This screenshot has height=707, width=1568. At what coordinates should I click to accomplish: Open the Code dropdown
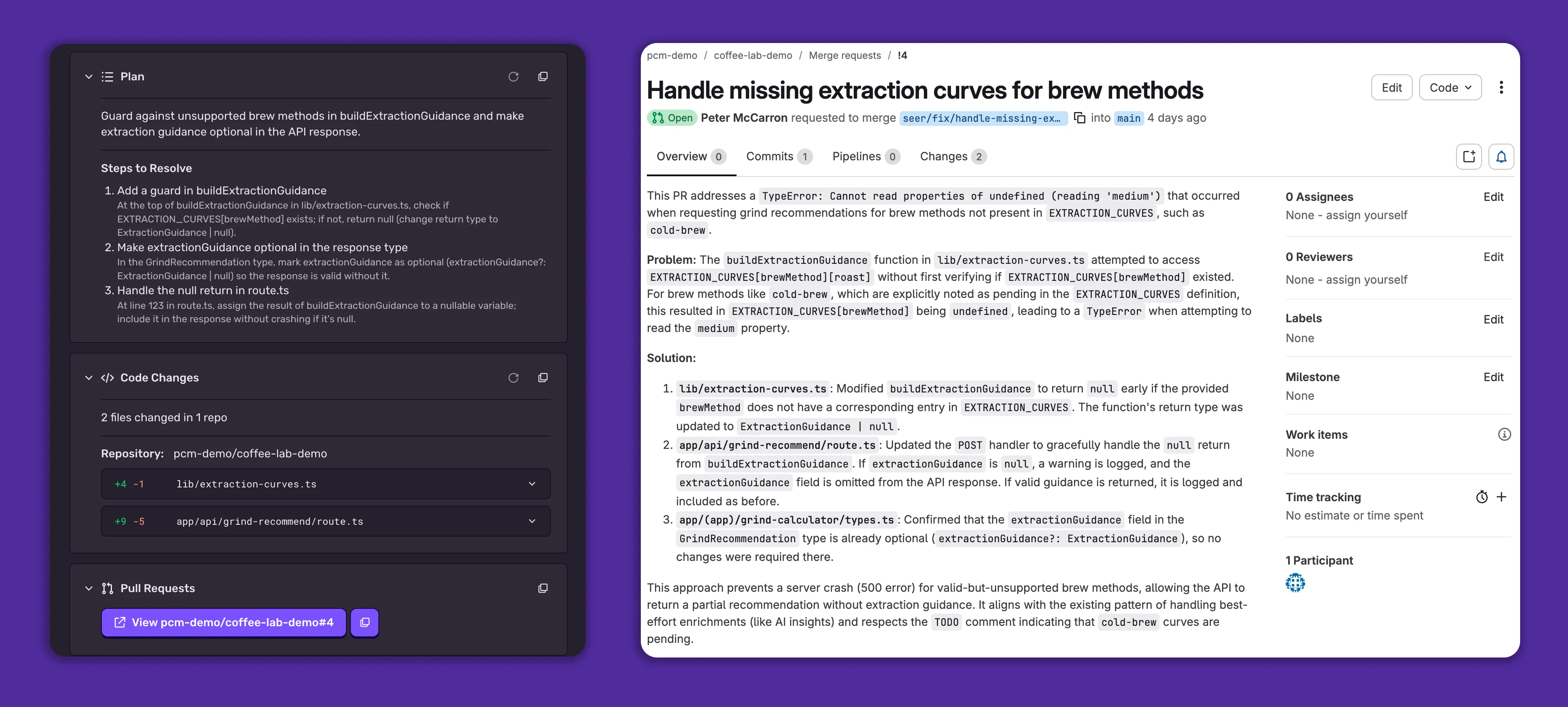point(1450,88)
